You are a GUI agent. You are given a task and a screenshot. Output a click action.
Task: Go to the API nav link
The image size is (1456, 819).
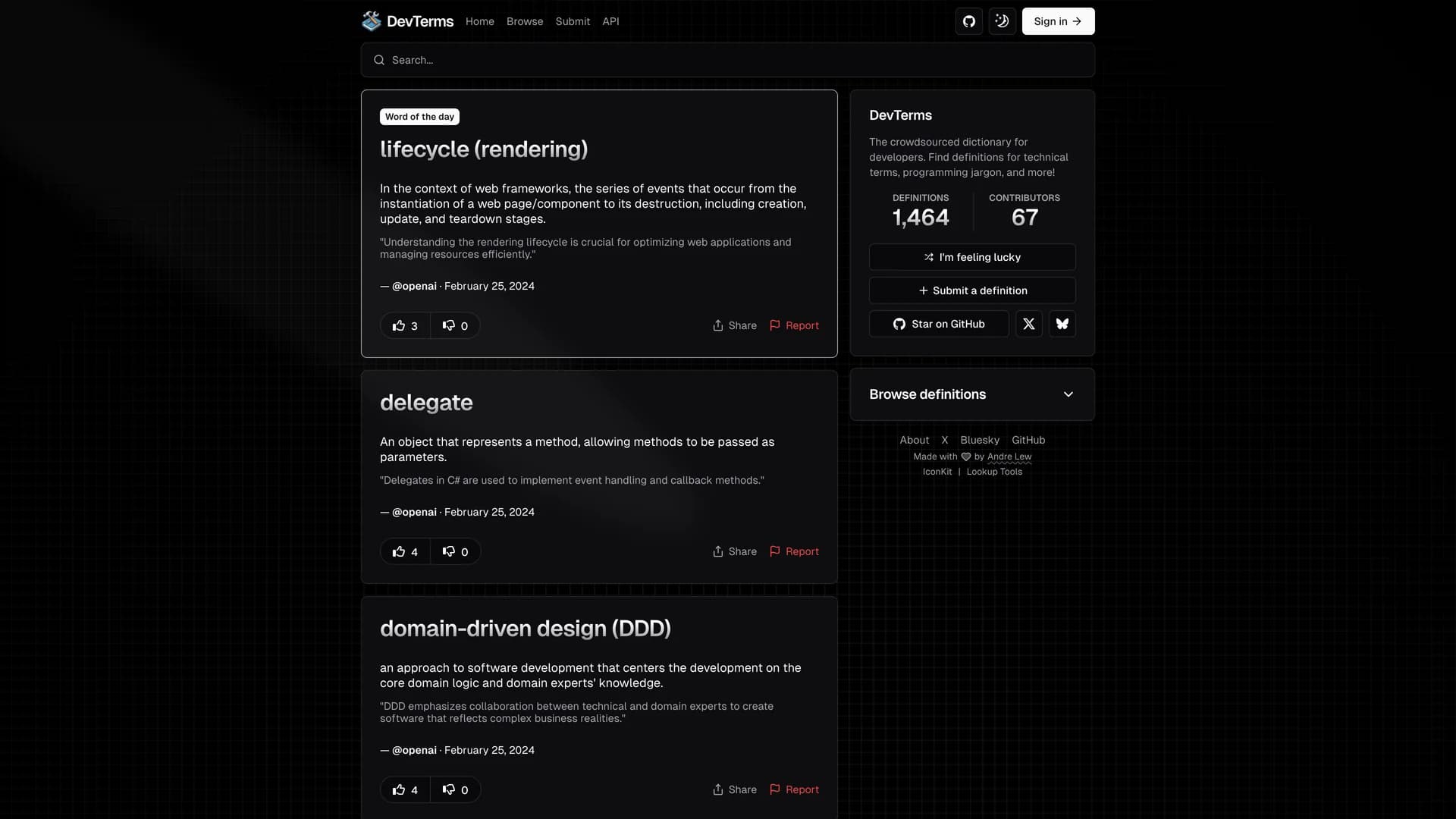point(610,21)
